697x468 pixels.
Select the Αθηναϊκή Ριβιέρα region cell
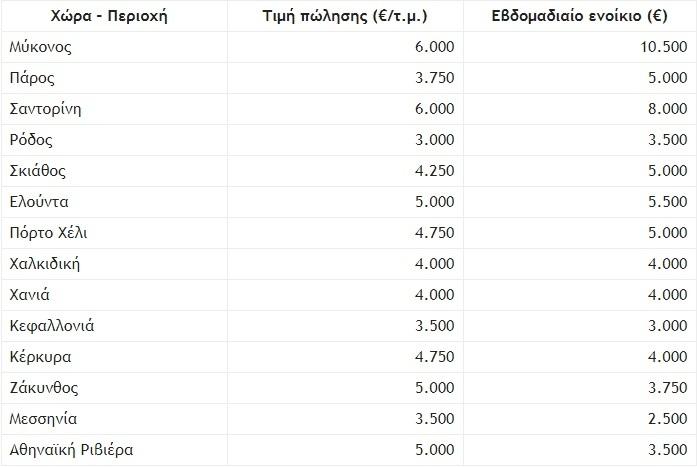(69, 450)
